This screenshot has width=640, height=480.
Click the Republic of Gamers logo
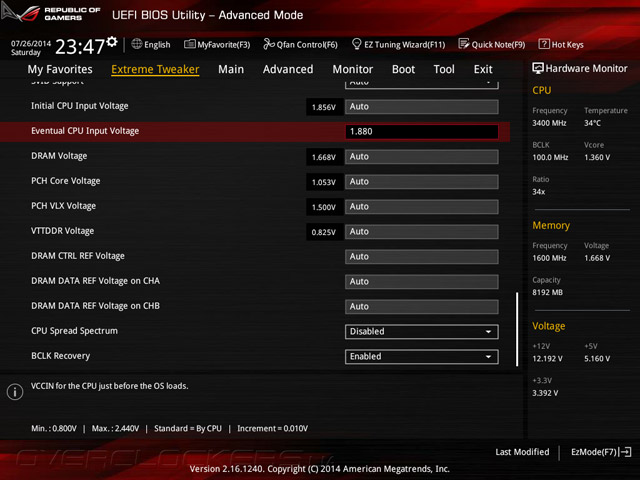tap(51, 13)
